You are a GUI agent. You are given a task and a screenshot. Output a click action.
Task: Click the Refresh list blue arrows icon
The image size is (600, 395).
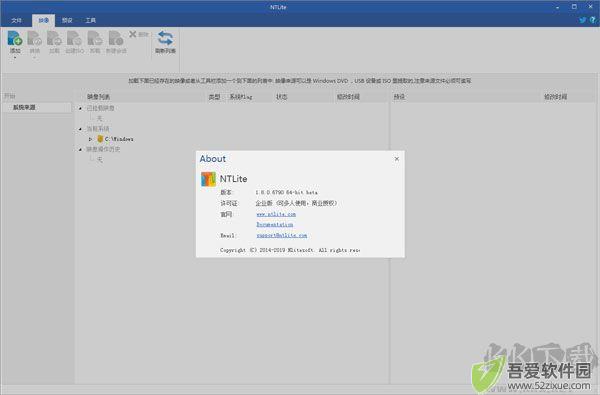coord(165,38)
